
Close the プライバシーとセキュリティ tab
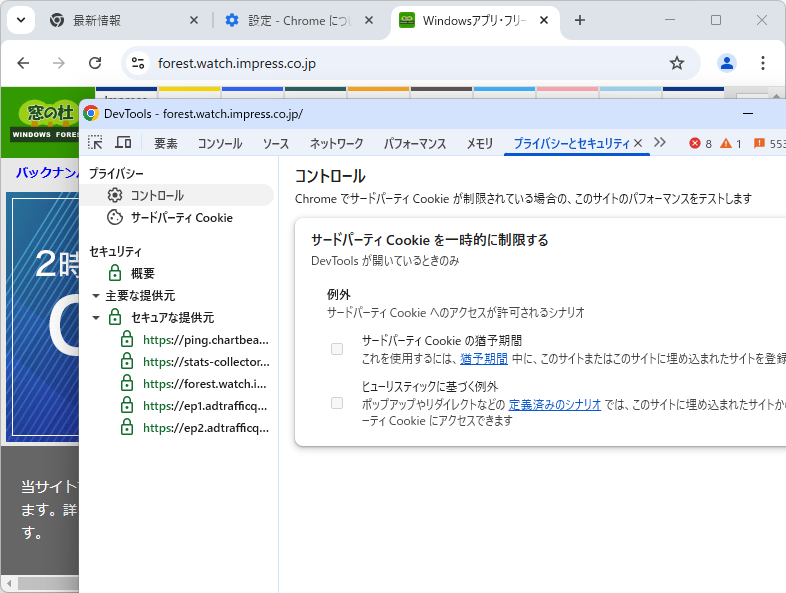point(638,143)
